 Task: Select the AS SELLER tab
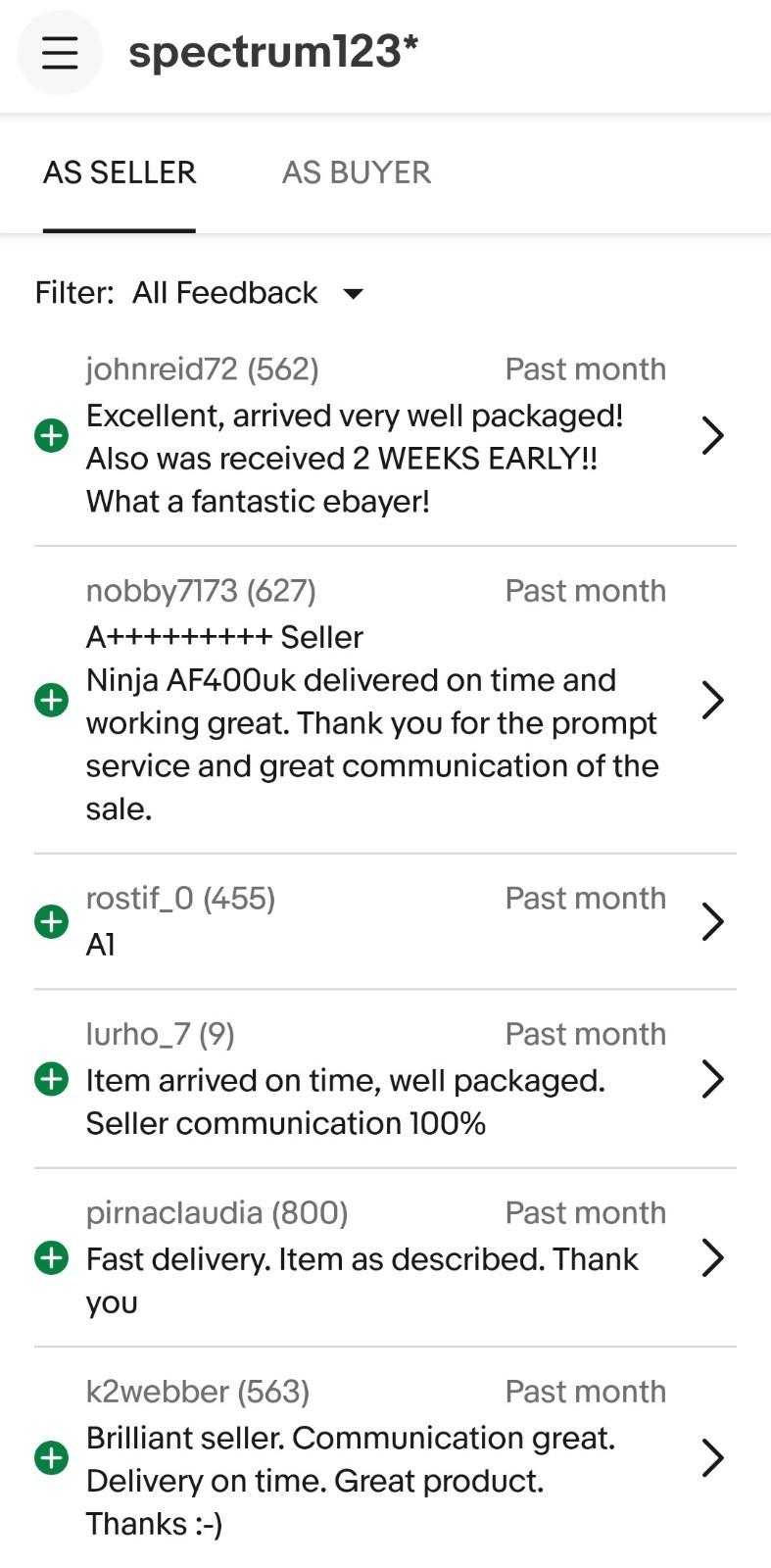[120, 172]
